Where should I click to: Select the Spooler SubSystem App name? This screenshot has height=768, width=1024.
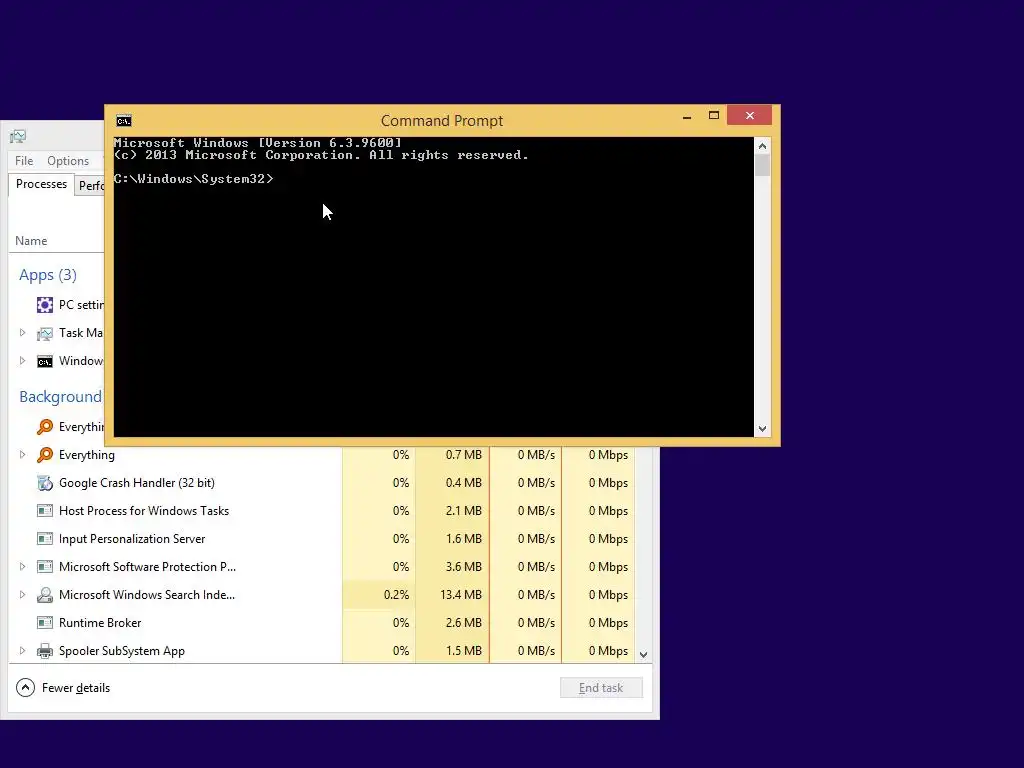pos(121,651)
